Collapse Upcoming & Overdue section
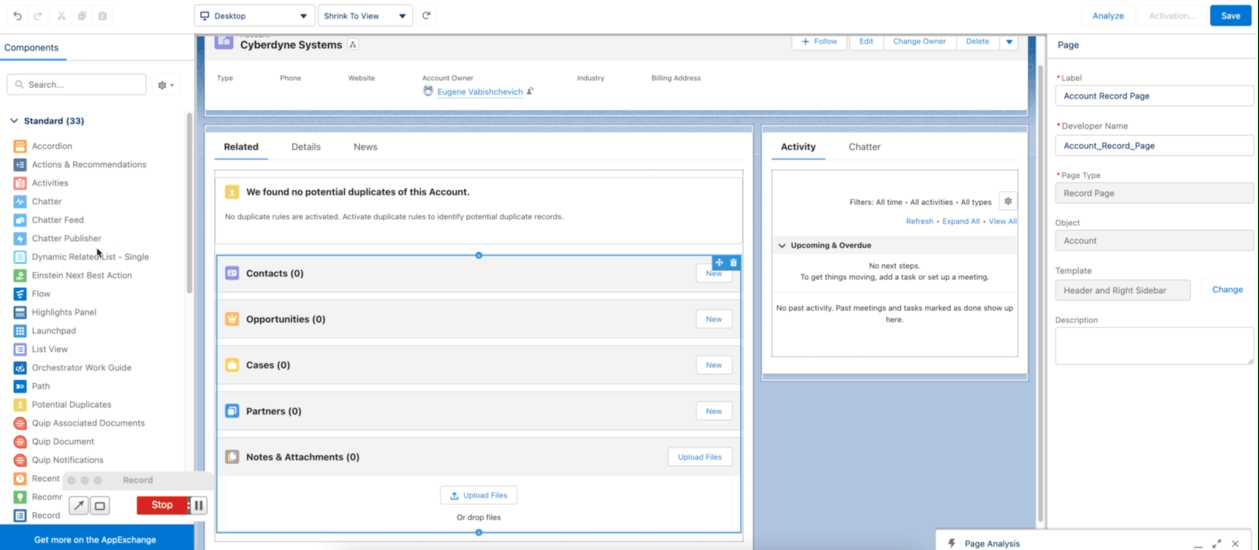Screen dimensions: 1259x550 pos(782,245)
